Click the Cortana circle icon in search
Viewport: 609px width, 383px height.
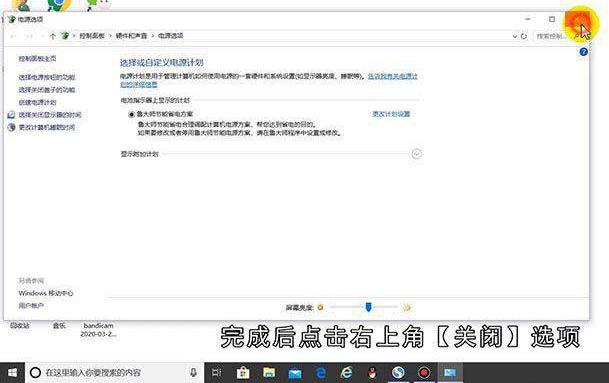point(35,373)
